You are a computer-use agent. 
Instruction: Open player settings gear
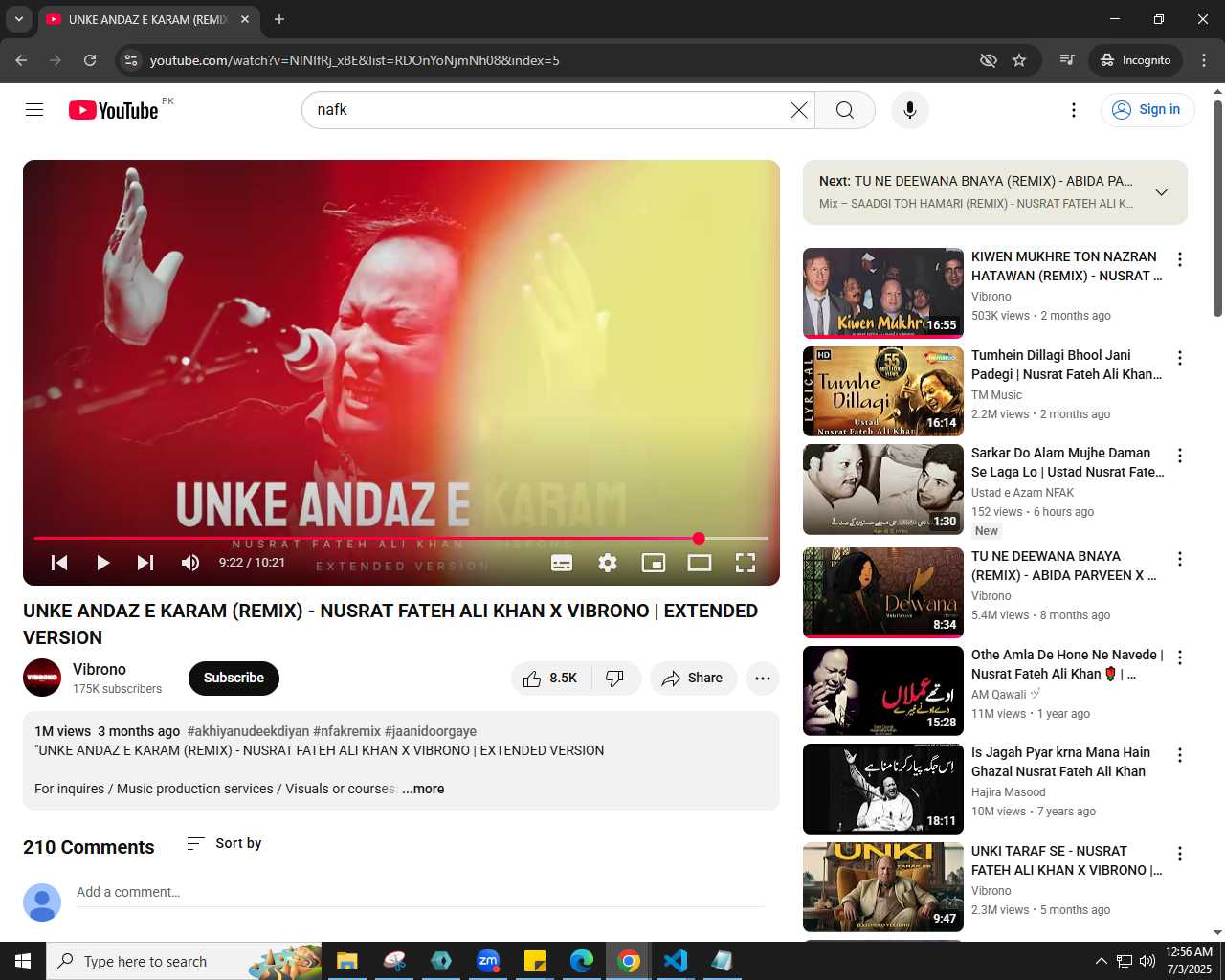(608, 563)
